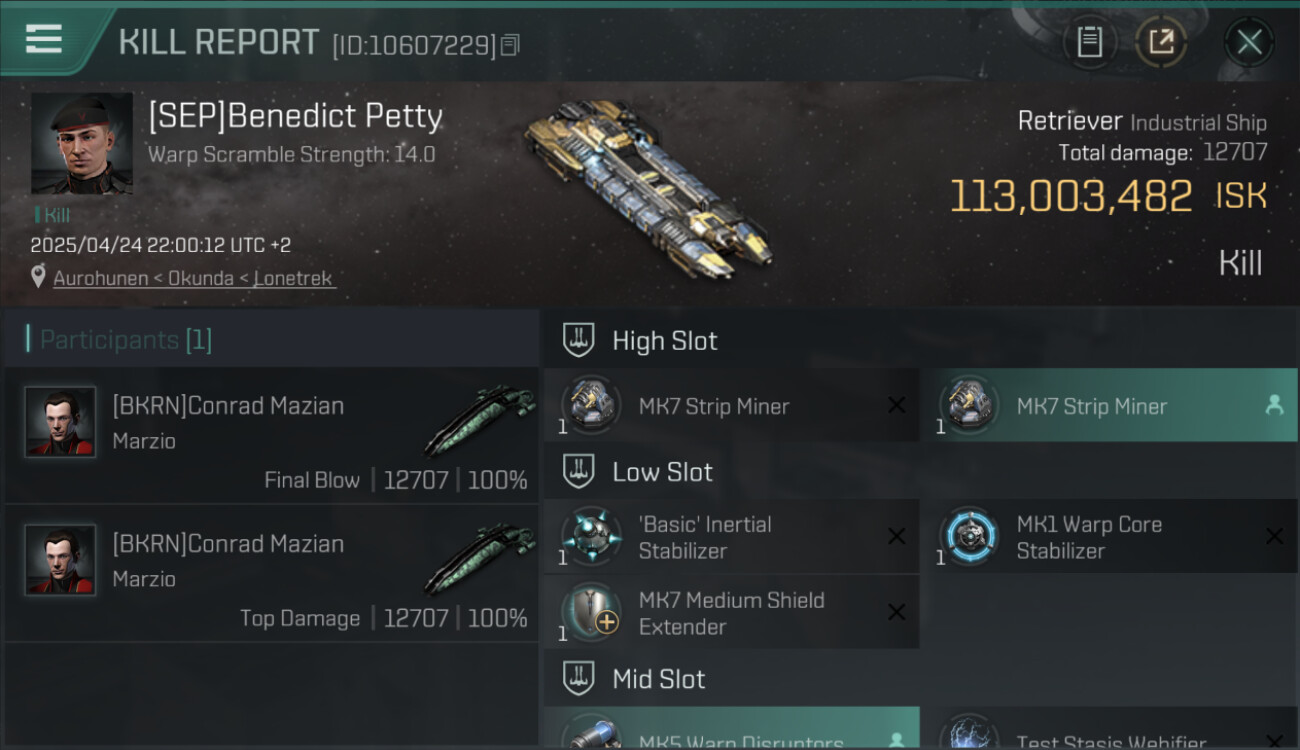This screenshot has height=750, width=1300.
Task: Close the kill report window
Action: pyautogui.click(x=1248, y=42)
